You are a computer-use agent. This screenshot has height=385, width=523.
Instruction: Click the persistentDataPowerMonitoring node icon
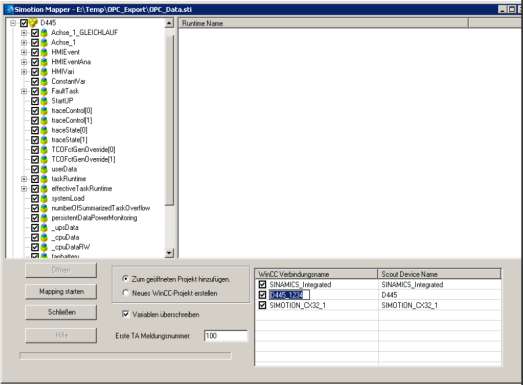point(44,218)
